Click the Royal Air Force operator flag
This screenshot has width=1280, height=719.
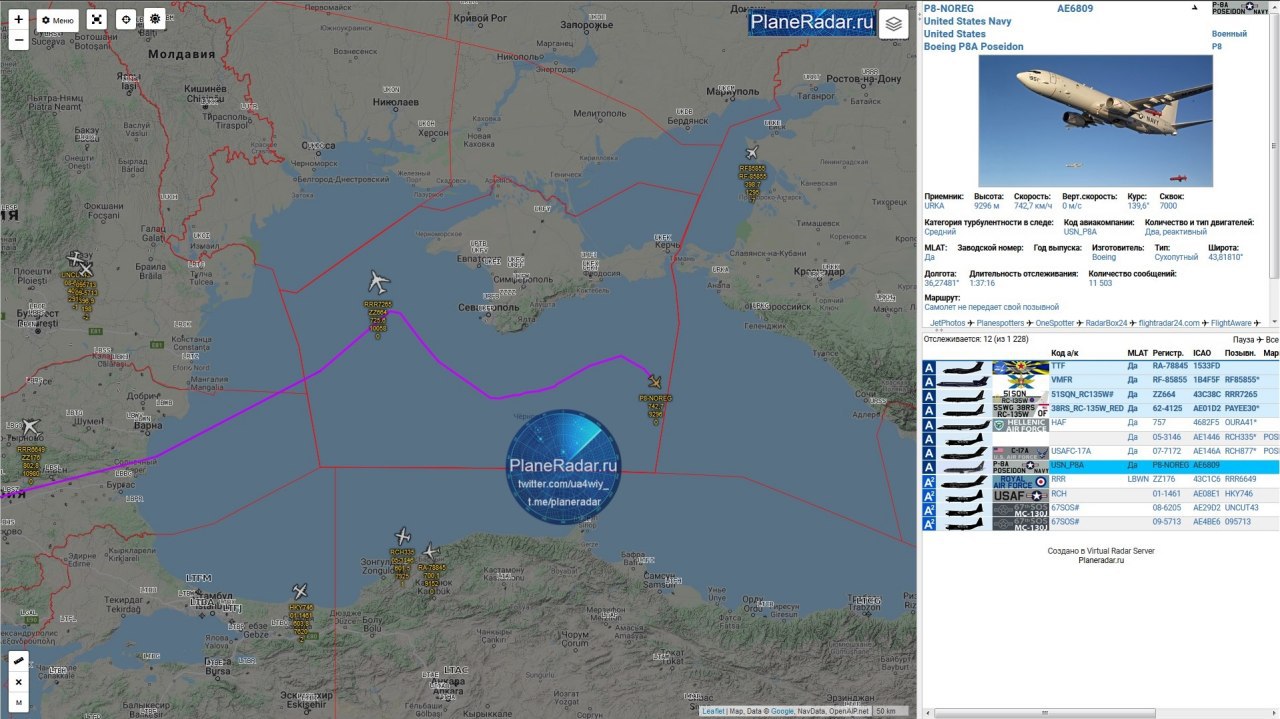coord(1020,480)
